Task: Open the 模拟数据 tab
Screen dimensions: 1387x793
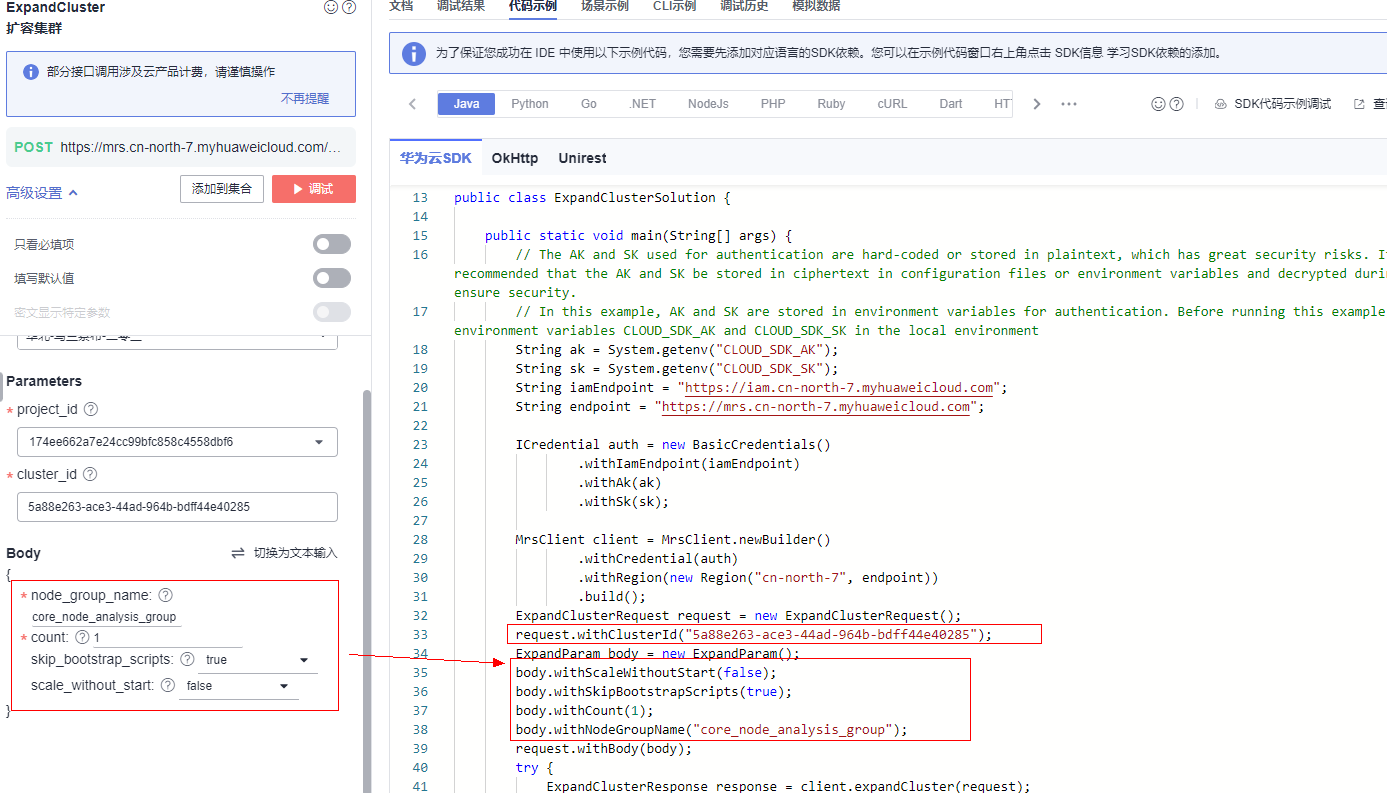Action: [x=816, y=6]
